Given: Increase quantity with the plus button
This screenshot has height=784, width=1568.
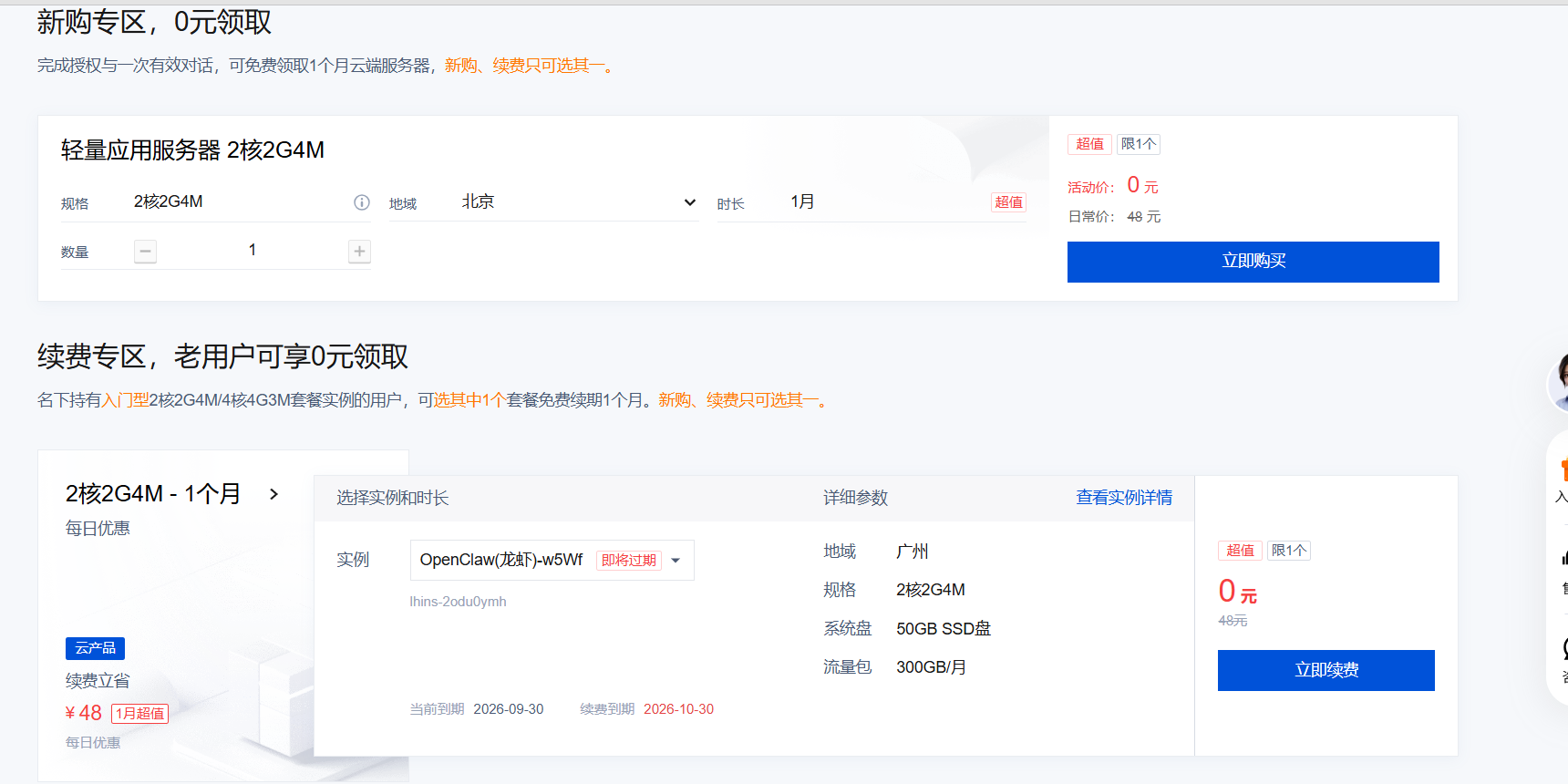Looking at the screenshot, I should pyautogui.click(x=359, y=252).
